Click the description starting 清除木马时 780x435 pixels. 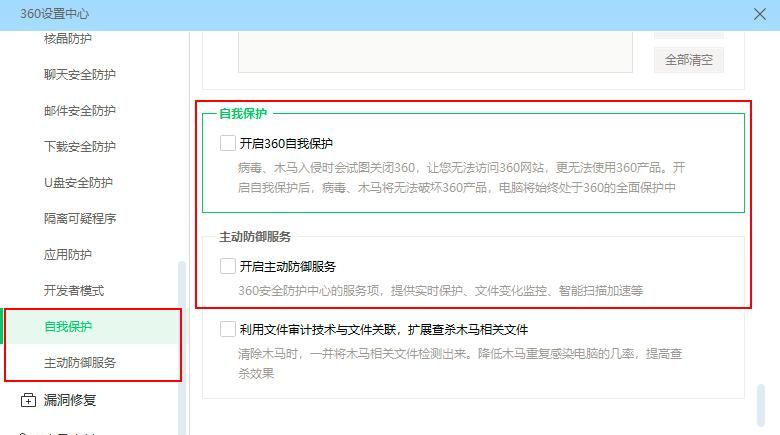click(x=460, y=363)
